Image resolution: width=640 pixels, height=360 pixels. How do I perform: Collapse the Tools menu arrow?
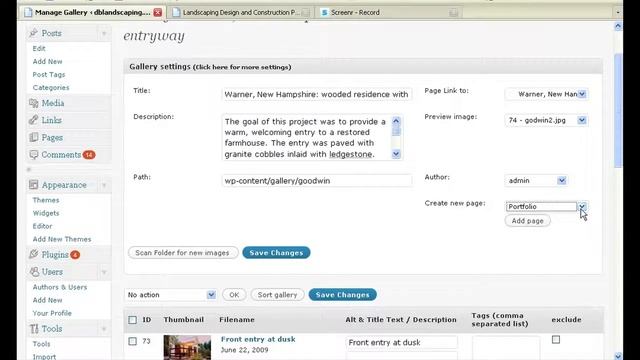point(104,329)
